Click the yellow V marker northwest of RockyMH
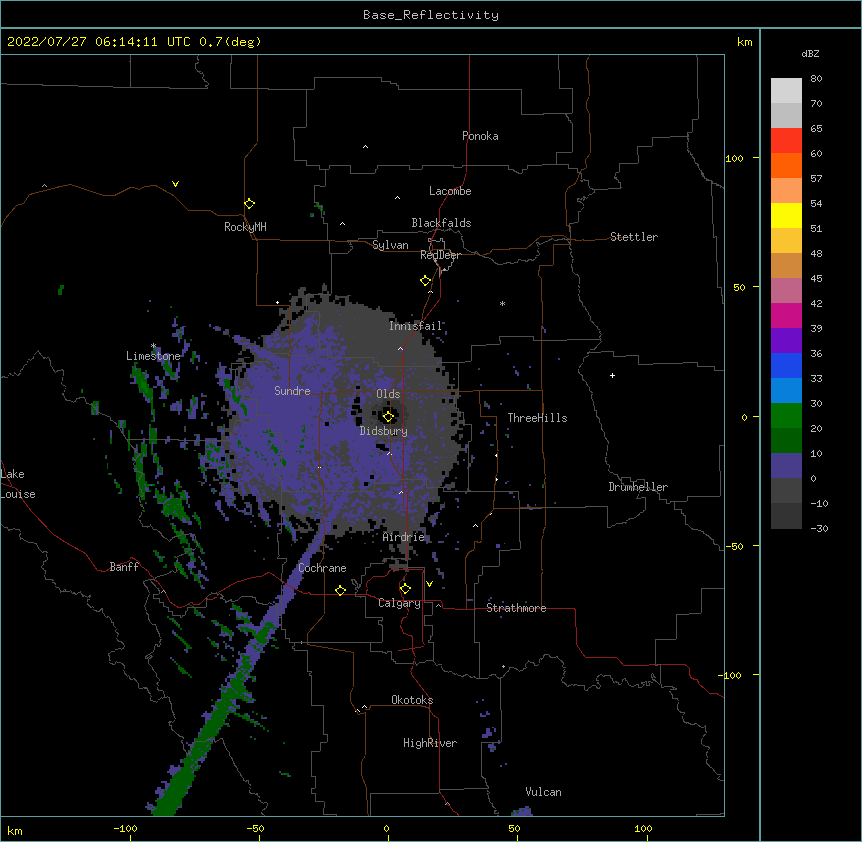Screen dimensions: 862x842 pyautogui.click(x=175, y=184)
